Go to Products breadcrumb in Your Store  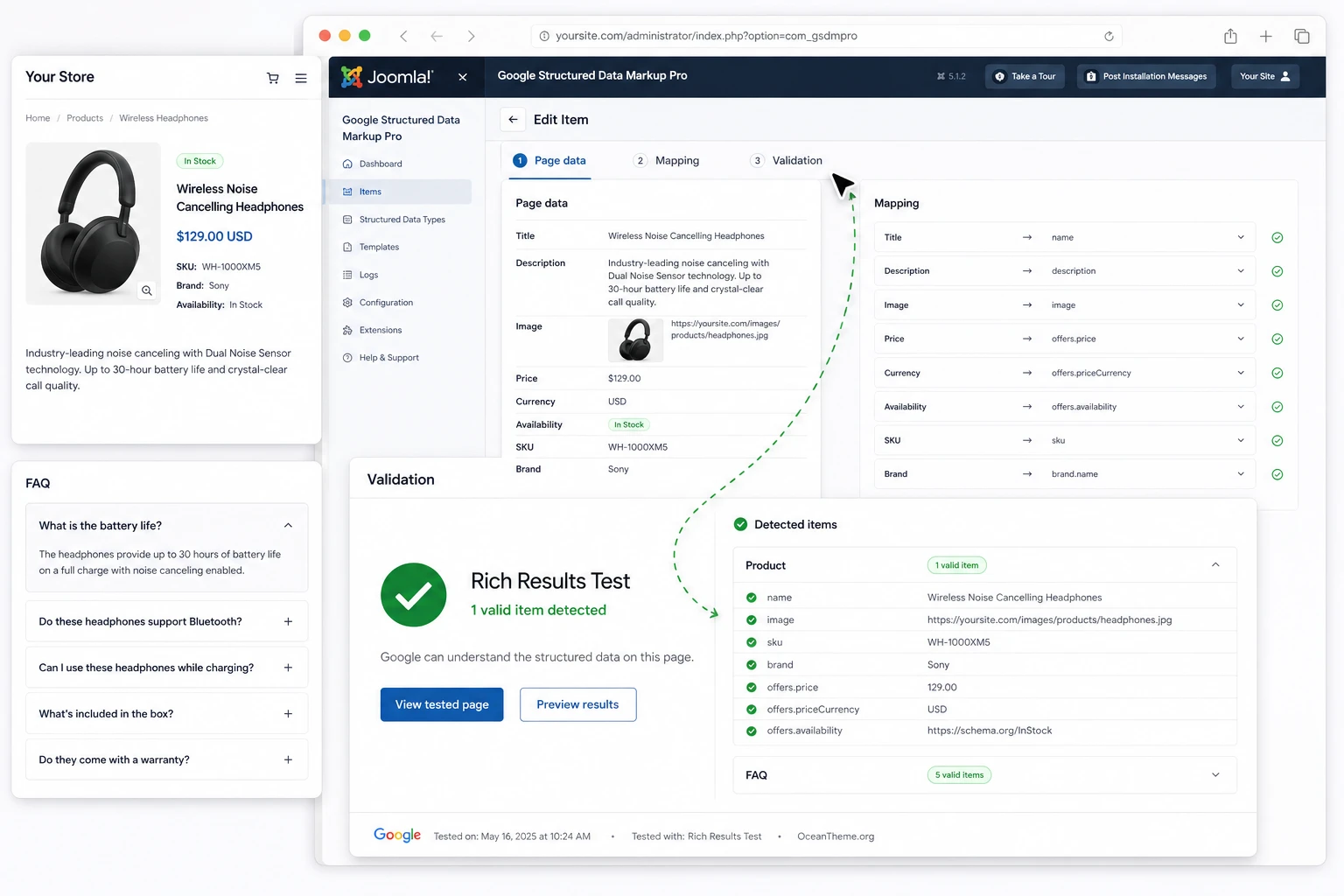coord(85,118)
